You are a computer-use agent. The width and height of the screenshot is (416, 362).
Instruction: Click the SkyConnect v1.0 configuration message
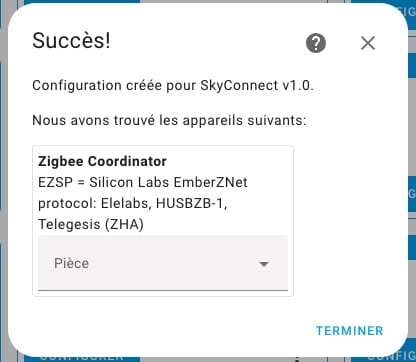pos(173,86)
